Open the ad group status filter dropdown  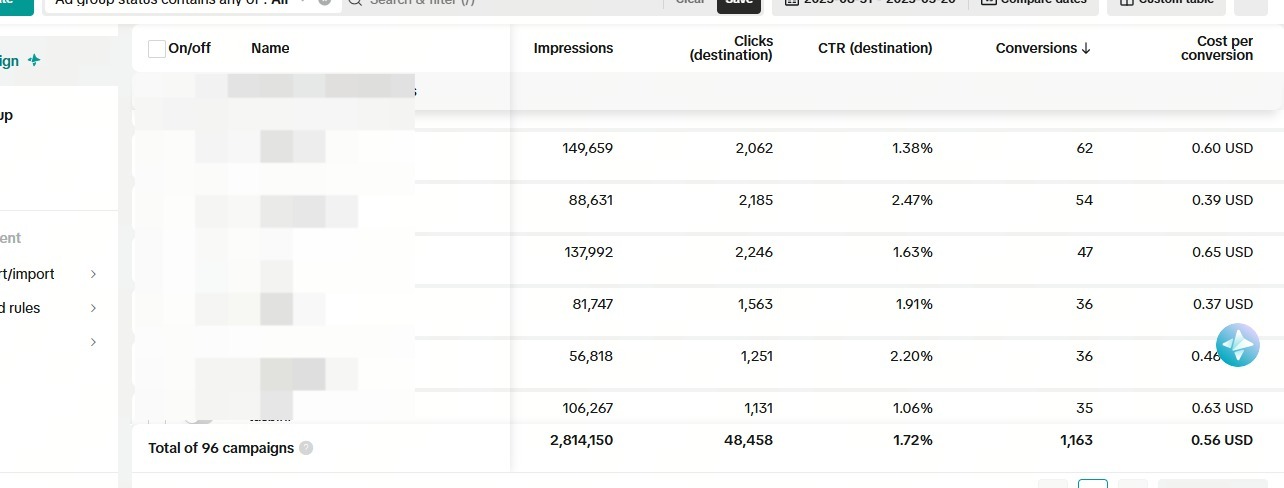coord(303,2)
